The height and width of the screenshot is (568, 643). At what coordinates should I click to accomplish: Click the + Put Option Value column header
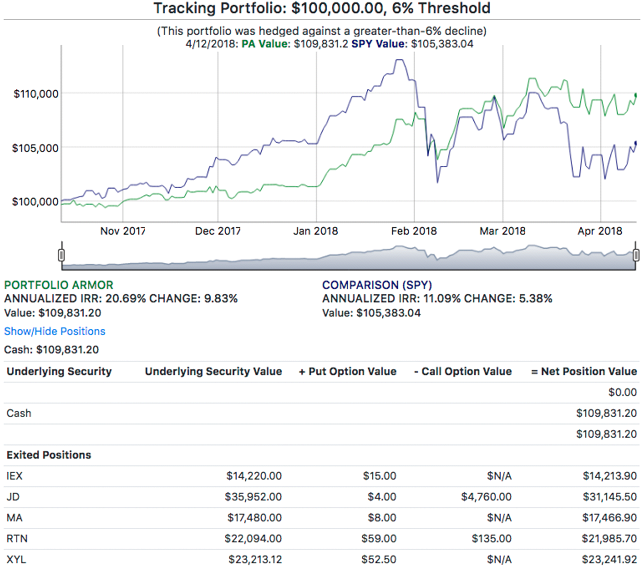(x=347, y=371)
